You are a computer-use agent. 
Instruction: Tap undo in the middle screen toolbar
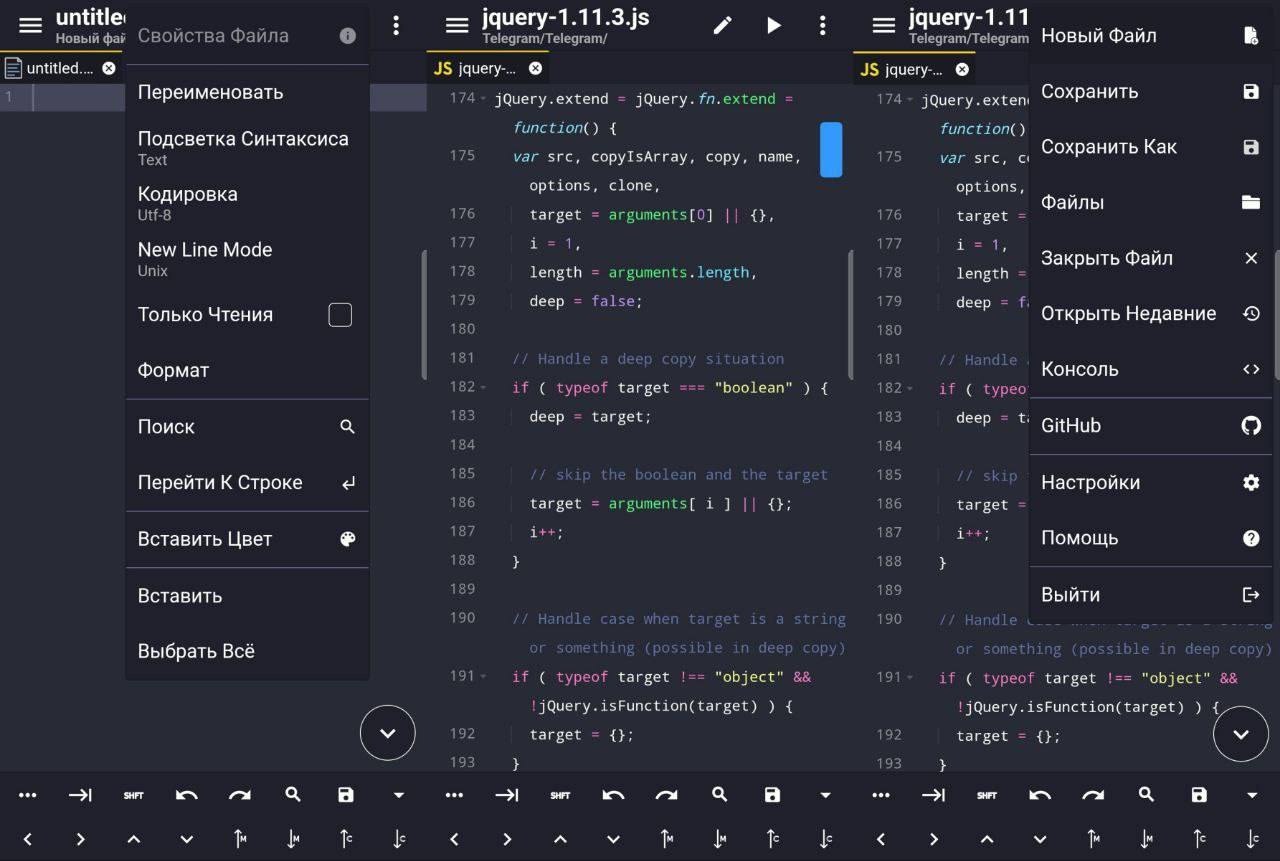613,796
